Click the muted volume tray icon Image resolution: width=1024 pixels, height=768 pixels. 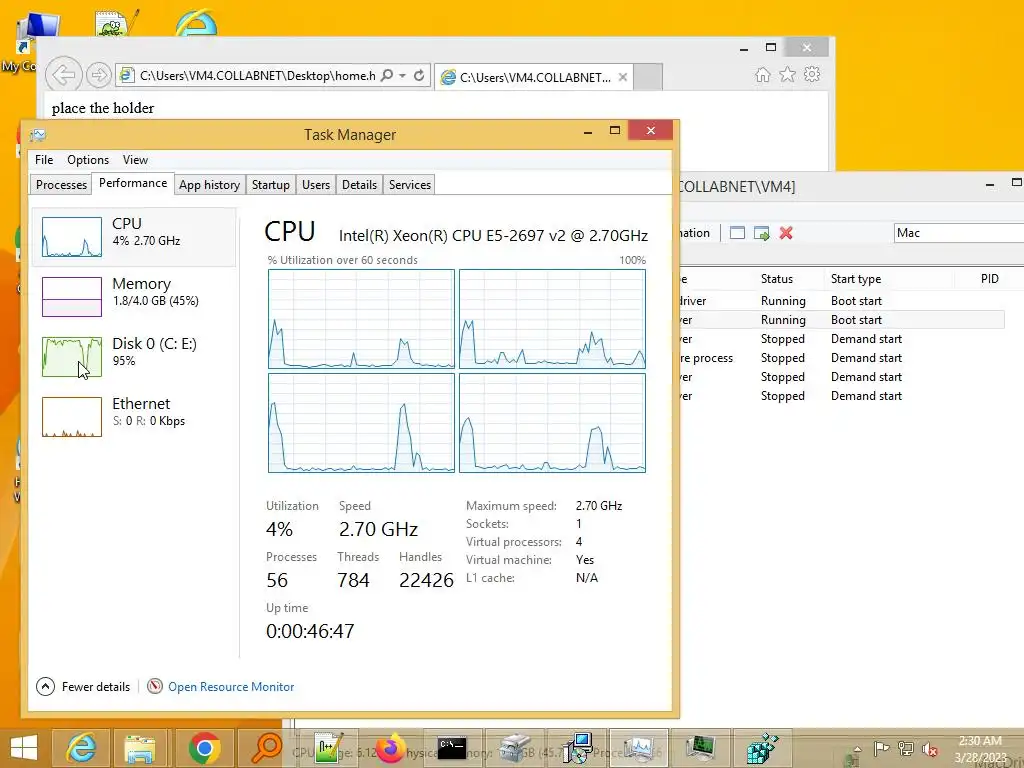coord(929,749)
